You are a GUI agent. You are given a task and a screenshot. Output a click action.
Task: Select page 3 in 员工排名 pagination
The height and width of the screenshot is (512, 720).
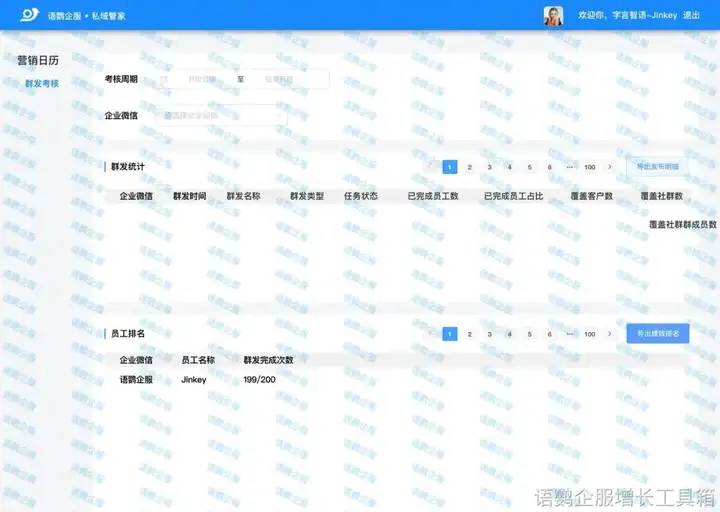pos(489,334)
